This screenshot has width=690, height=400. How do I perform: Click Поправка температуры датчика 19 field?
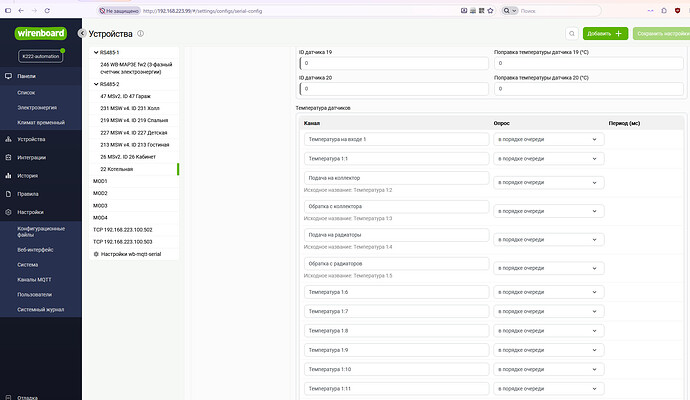588,63
